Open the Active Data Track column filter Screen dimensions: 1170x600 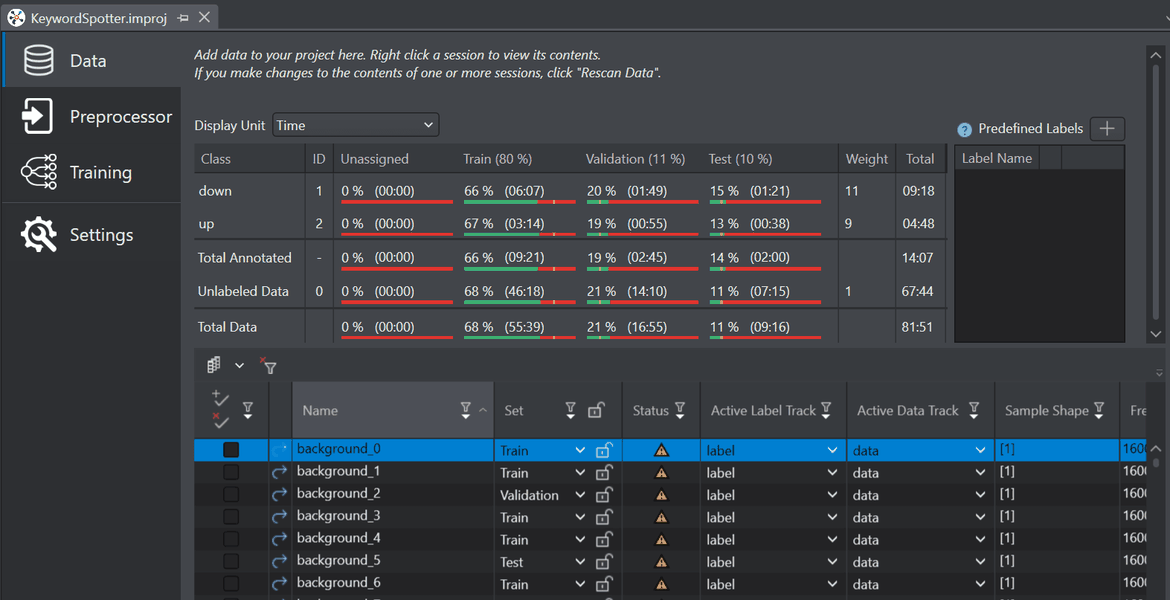point(974,410)
